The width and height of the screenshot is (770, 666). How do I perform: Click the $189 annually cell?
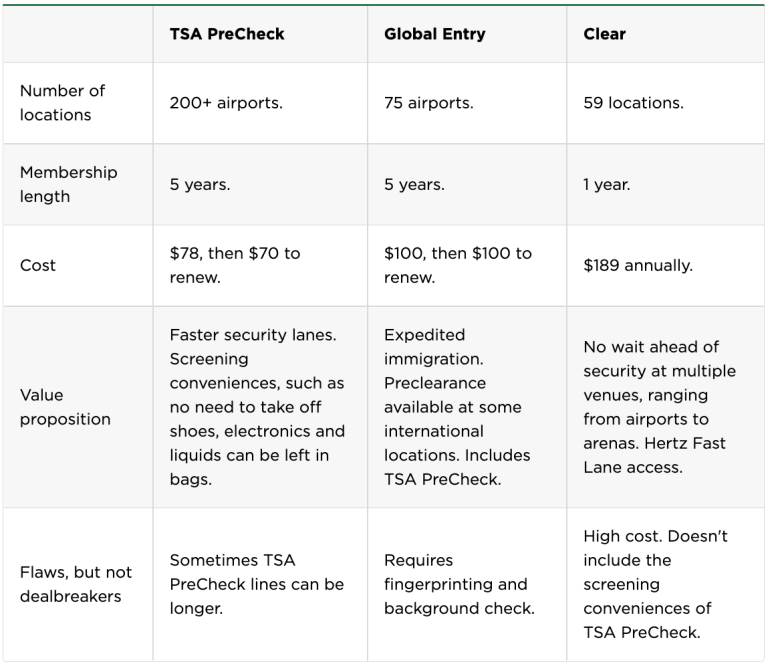638,266
